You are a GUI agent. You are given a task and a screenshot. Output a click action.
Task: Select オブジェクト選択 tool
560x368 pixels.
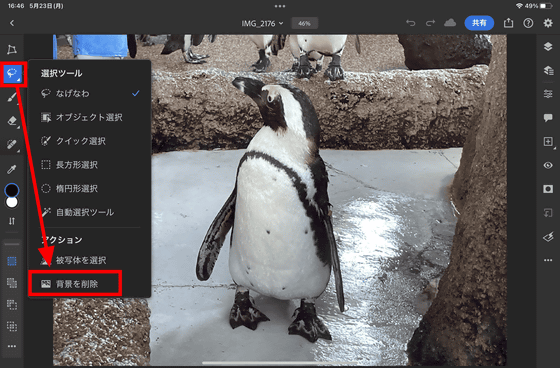[x=89, y=117]
